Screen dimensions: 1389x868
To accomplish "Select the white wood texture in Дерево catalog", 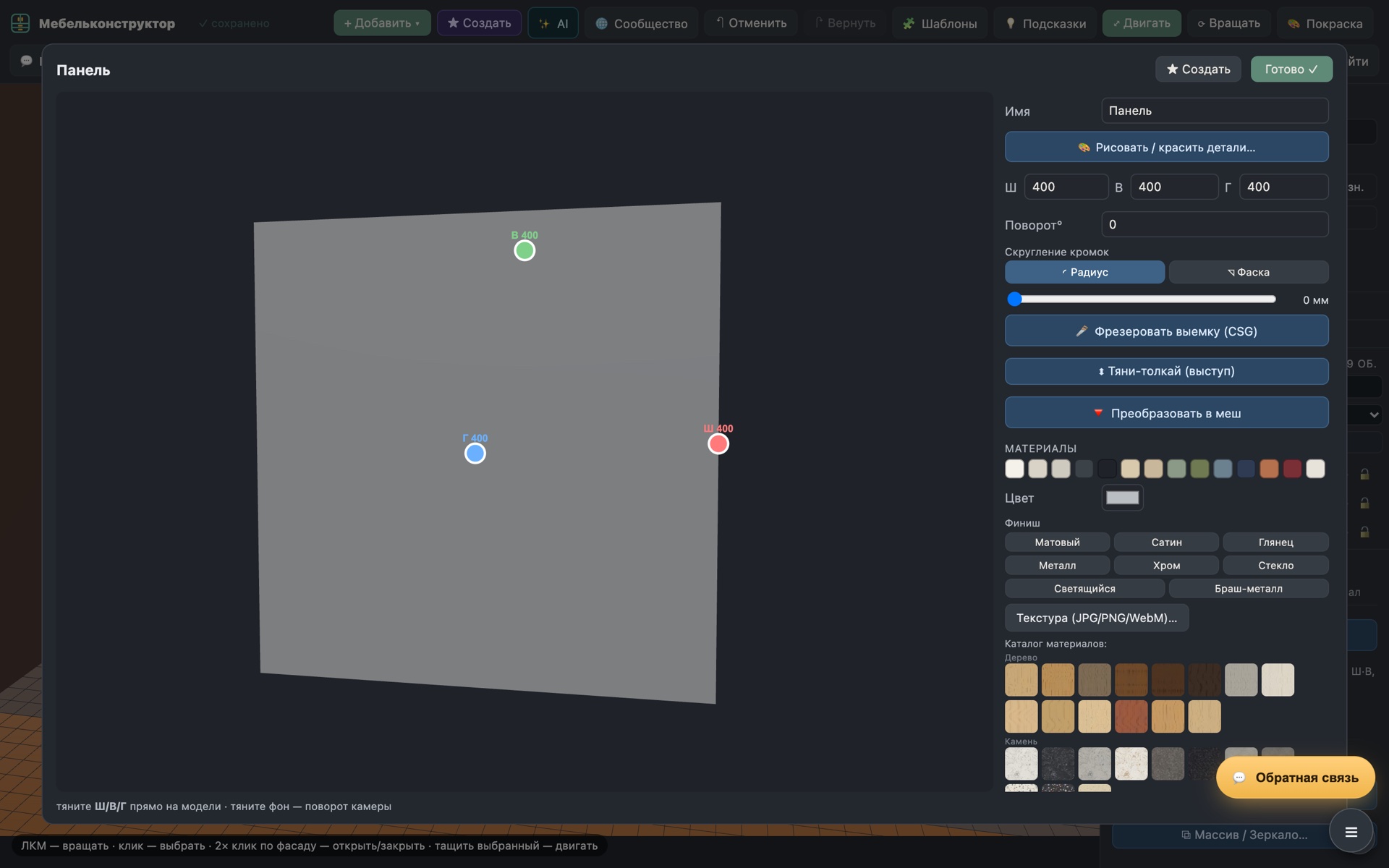I will coord(1278,680).
